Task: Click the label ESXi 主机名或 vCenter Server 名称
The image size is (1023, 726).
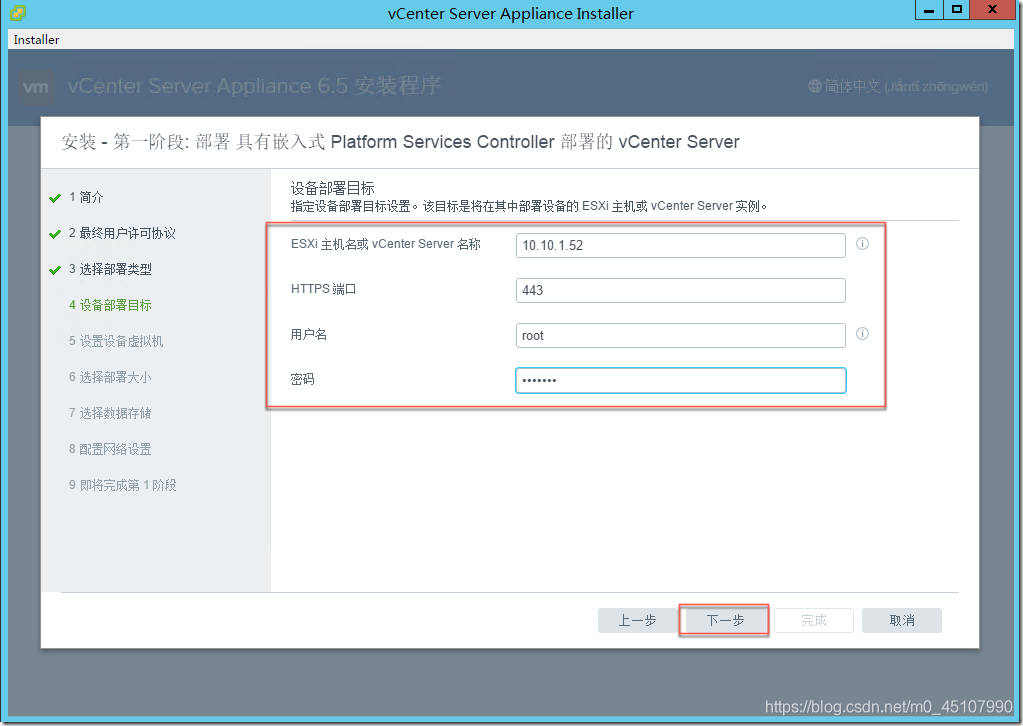Action: (x=386, y=244)
